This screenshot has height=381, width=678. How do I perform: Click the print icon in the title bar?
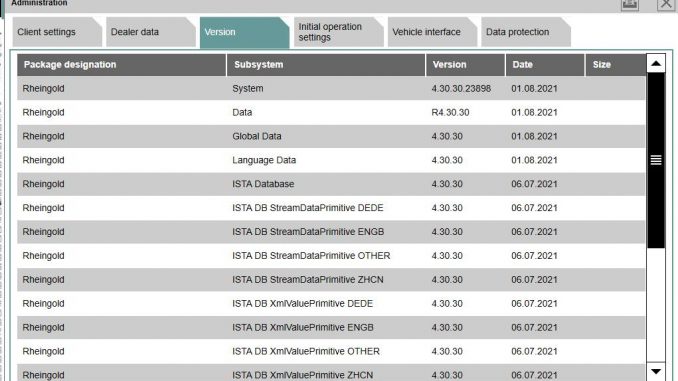click(630, 4)
